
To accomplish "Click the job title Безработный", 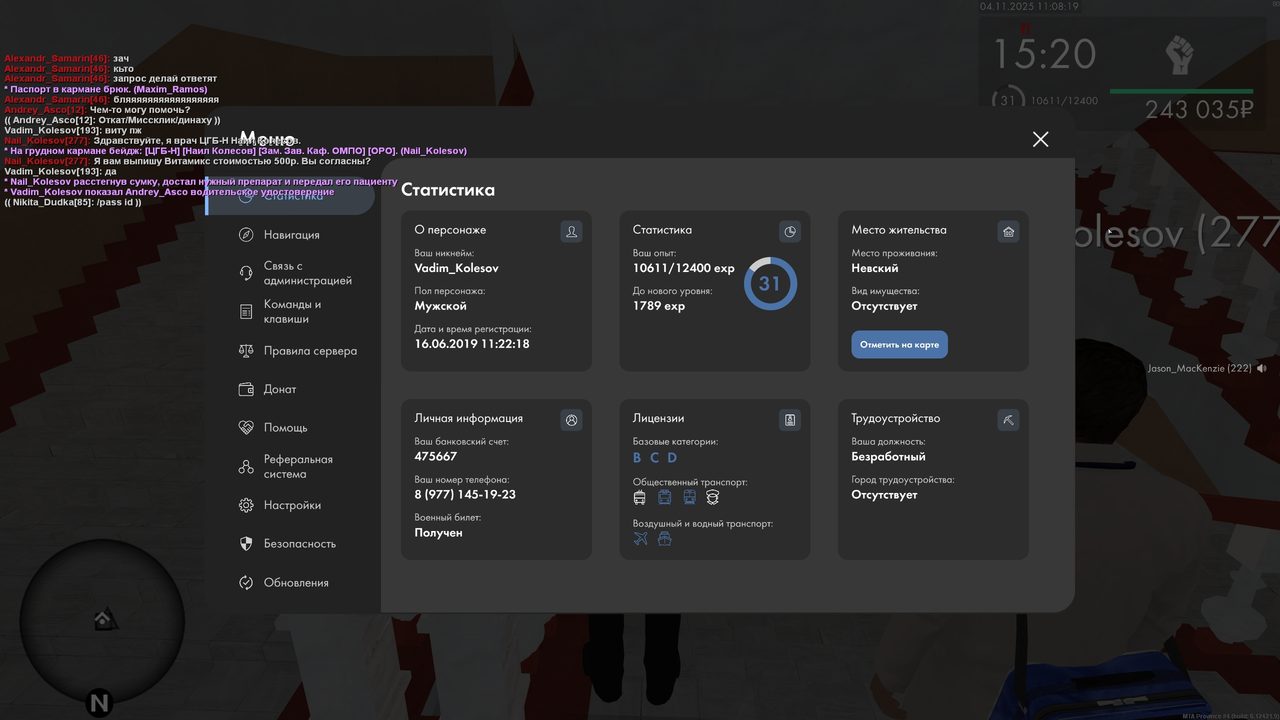I will coord(889,456).
